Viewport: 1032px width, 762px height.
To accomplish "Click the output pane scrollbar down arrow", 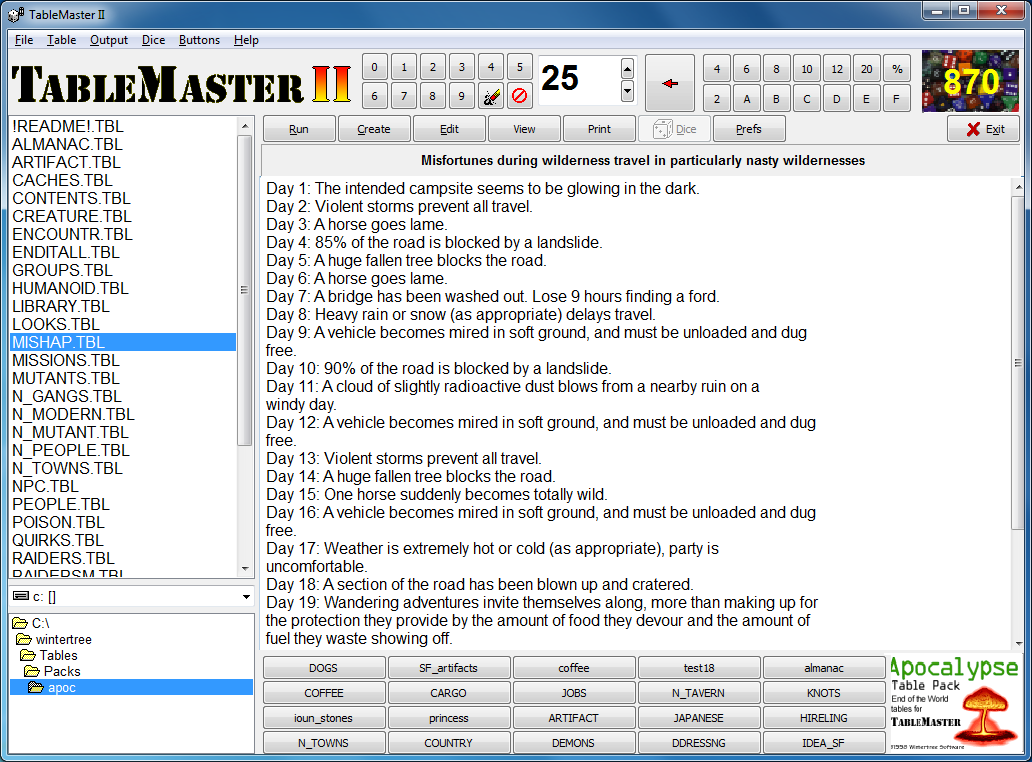I will click(1018, 644).
